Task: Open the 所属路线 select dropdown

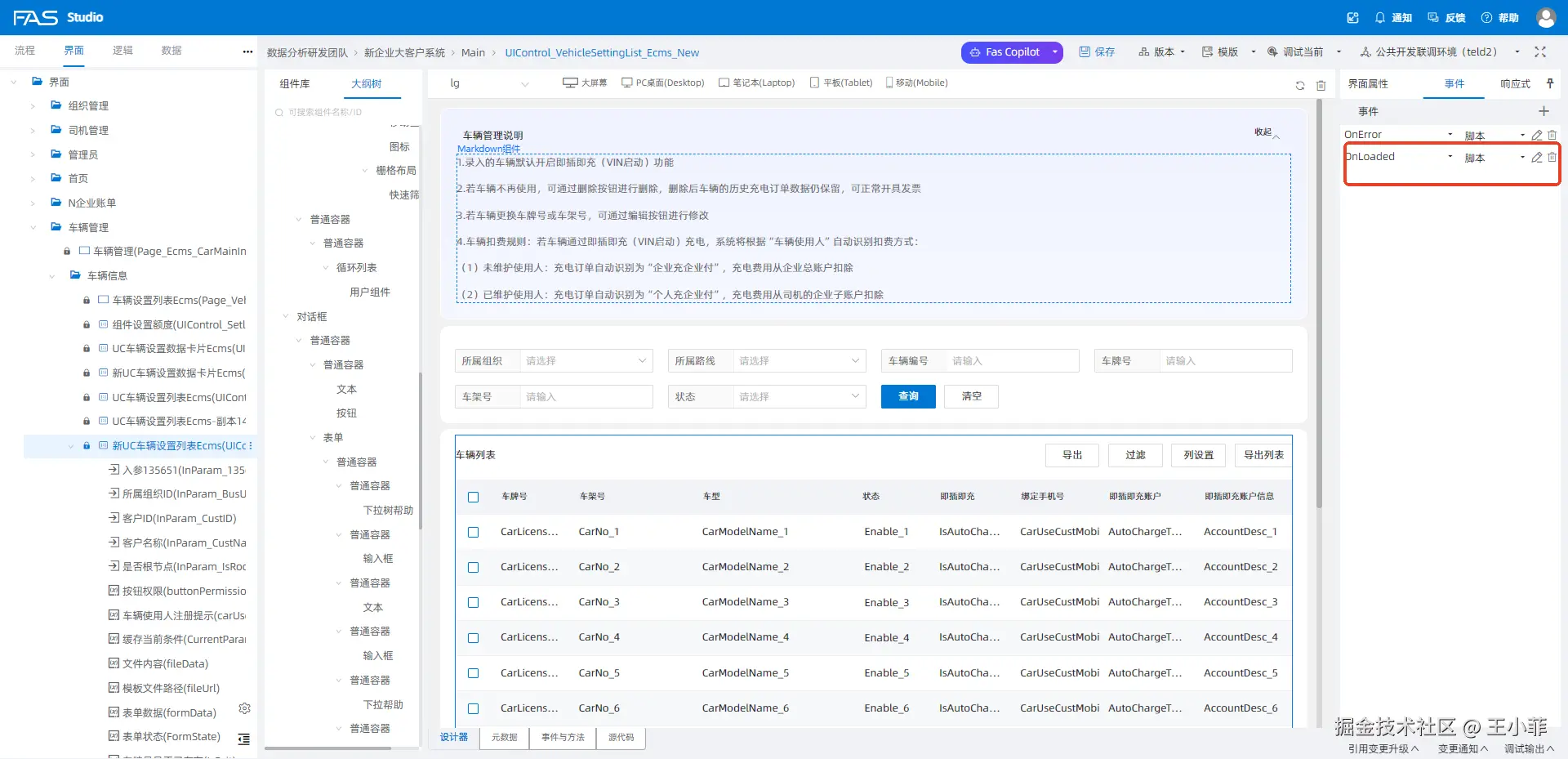Action: (x=800, y=360)
